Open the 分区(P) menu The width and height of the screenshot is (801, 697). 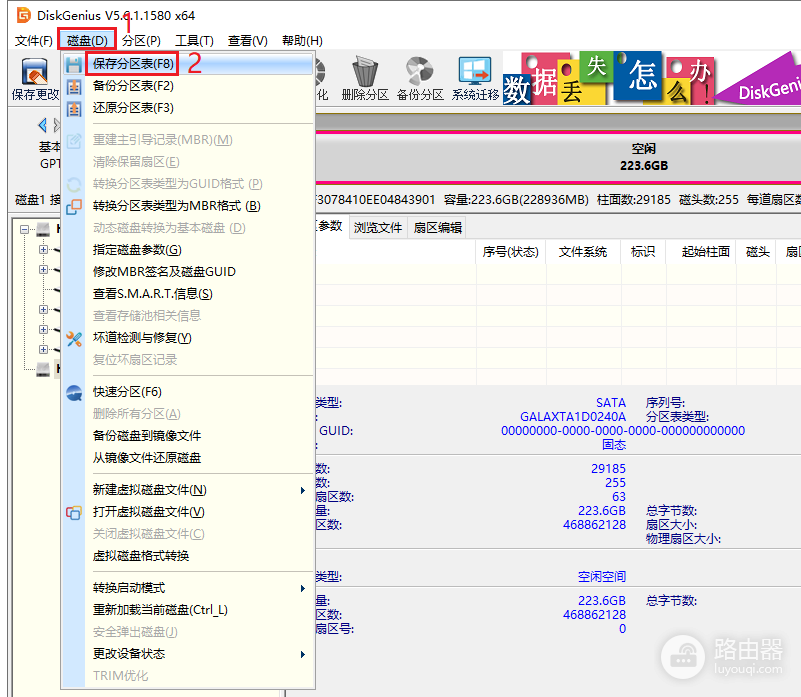tap(141, 40)
